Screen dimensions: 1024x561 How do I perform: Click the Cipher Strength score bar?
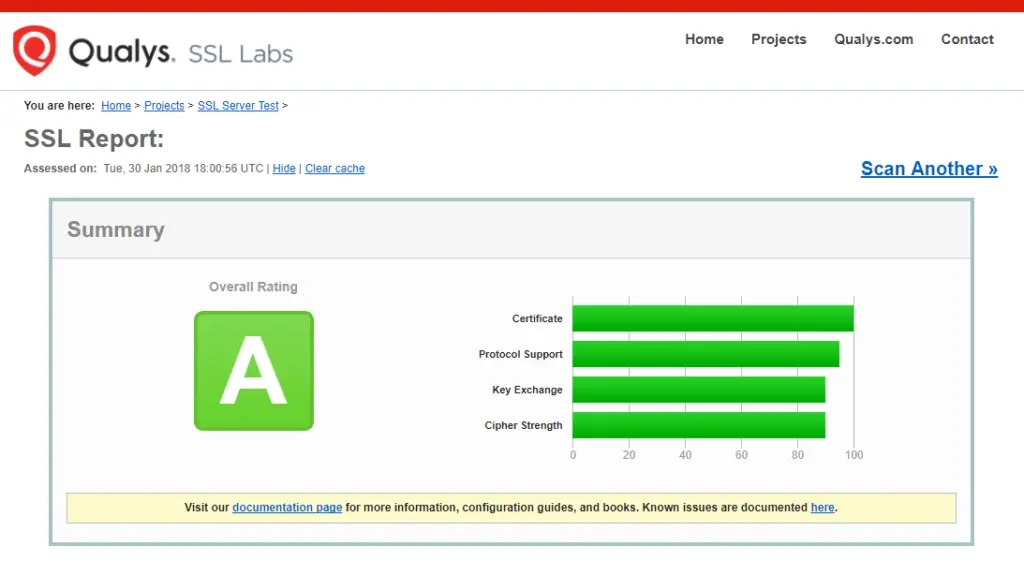click(698, 426)
